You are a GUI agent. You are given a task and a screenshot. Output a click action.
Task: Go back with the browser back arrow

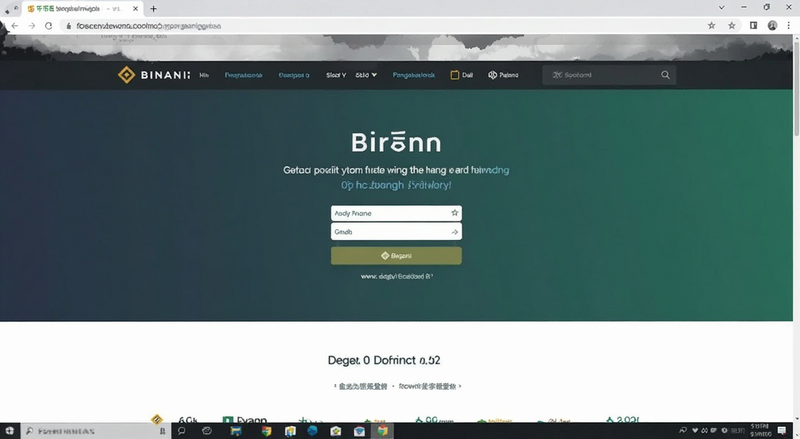click(14, 26)
